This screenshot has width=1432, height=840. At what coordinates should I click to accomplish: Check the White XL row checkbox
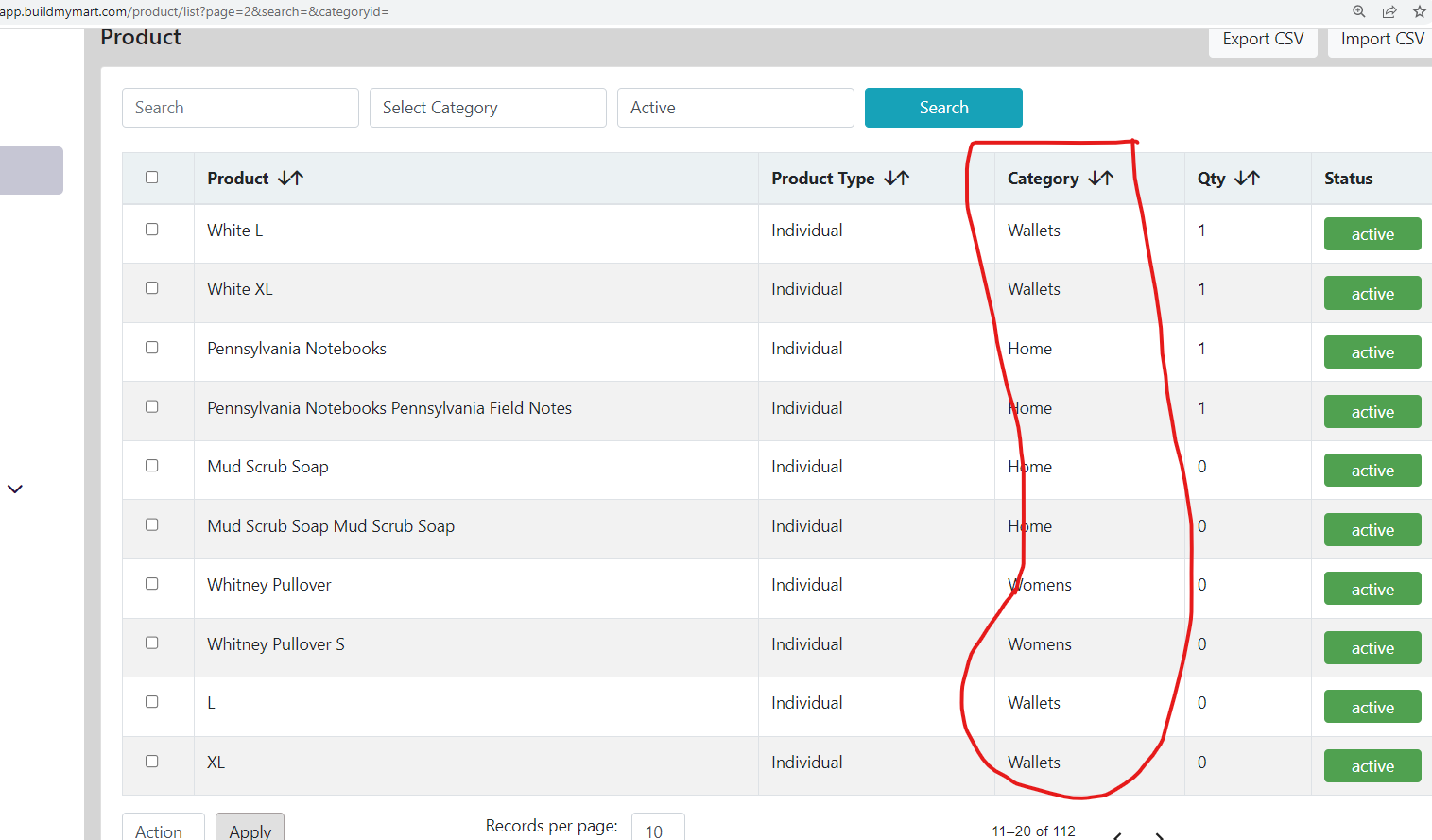click(x=151, y=287)
